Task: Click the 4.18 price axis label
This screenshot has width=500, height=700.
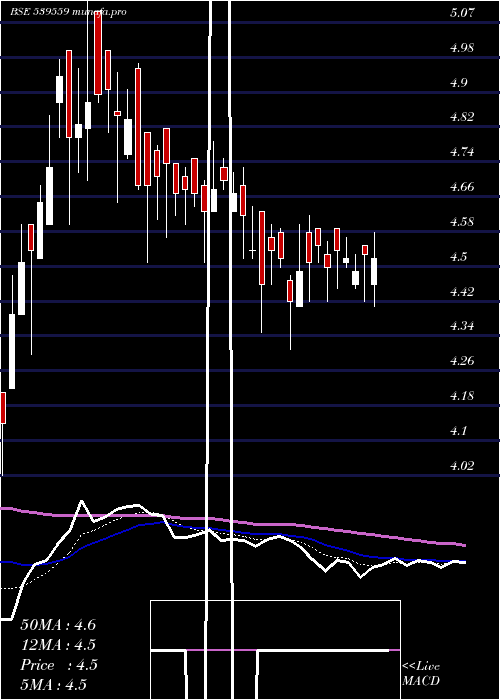Action: pyautogui.click(x=461, y=396)
